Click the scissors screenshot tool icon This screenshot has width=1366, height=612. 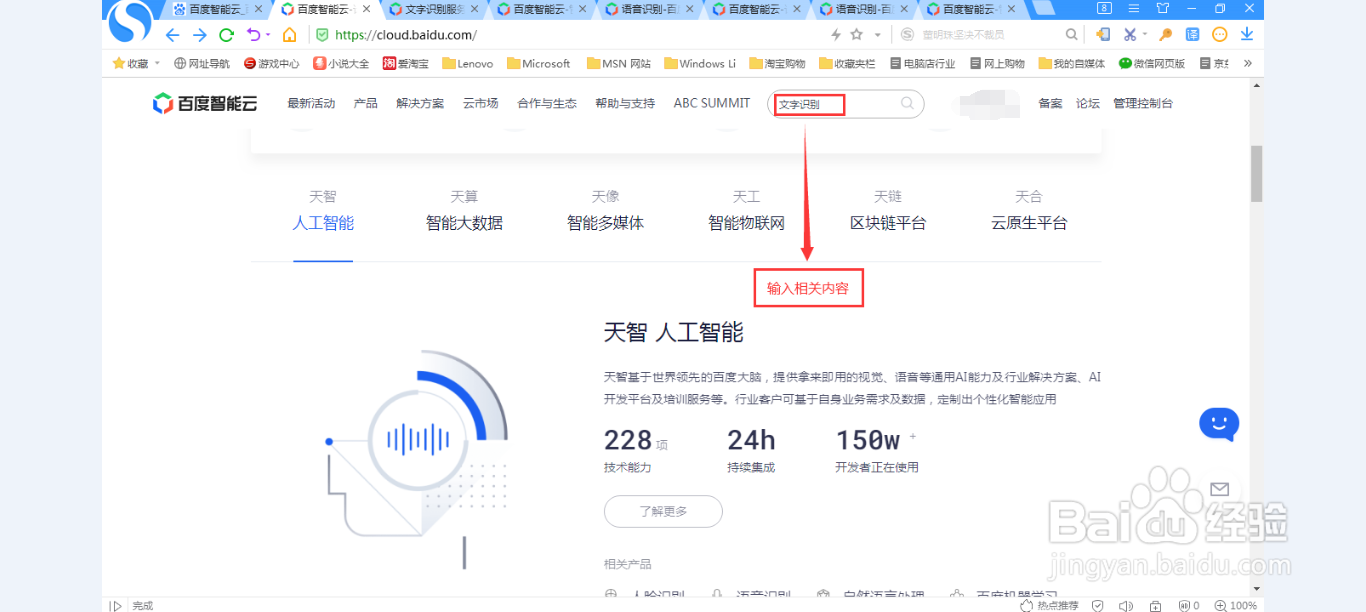pyautogui.click(x=1130, y=35)
